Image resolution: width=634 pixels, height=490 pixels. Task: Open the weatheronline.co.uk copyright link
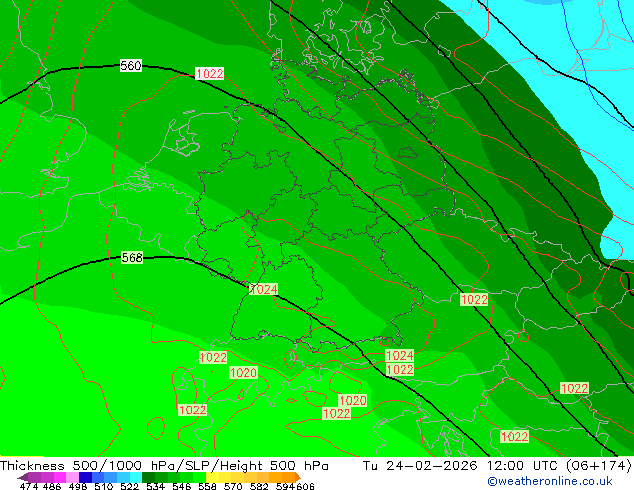[549, 481]
